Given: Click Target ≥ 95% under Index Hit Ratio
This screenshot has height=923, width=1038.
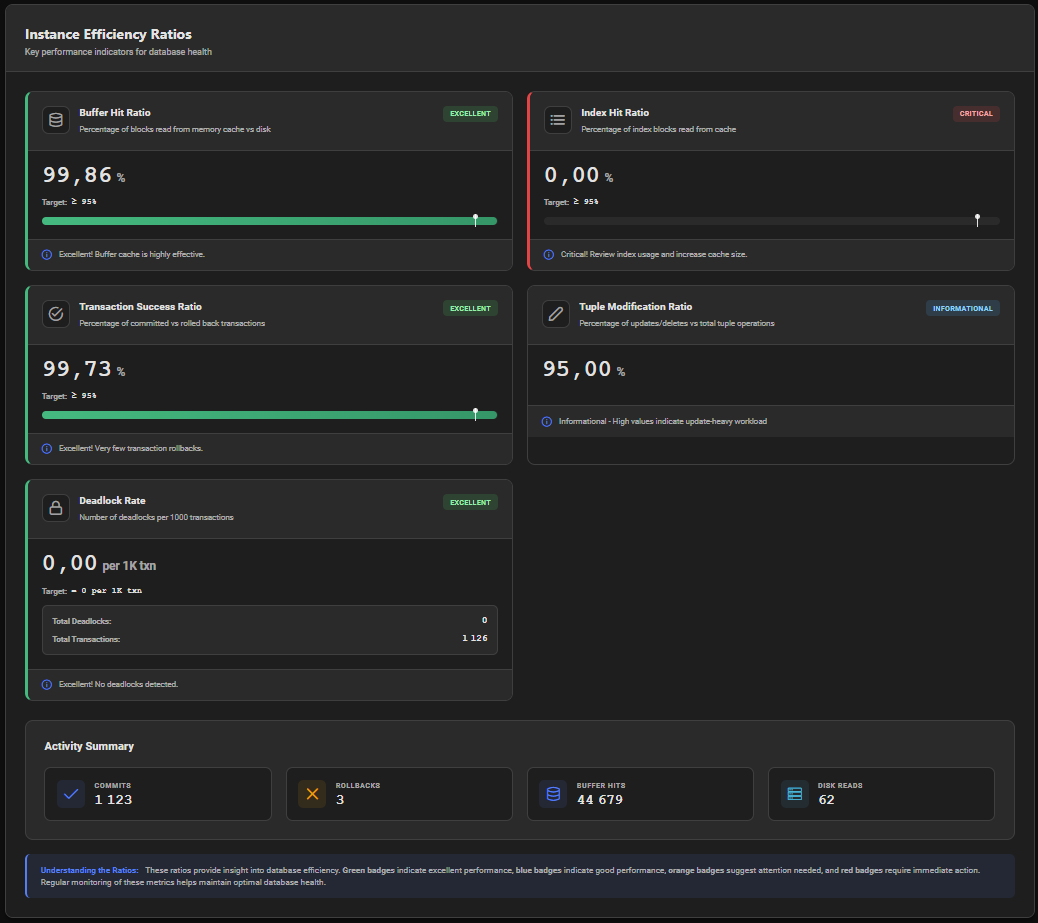Looking at the screenshot, I should [571, 202].
